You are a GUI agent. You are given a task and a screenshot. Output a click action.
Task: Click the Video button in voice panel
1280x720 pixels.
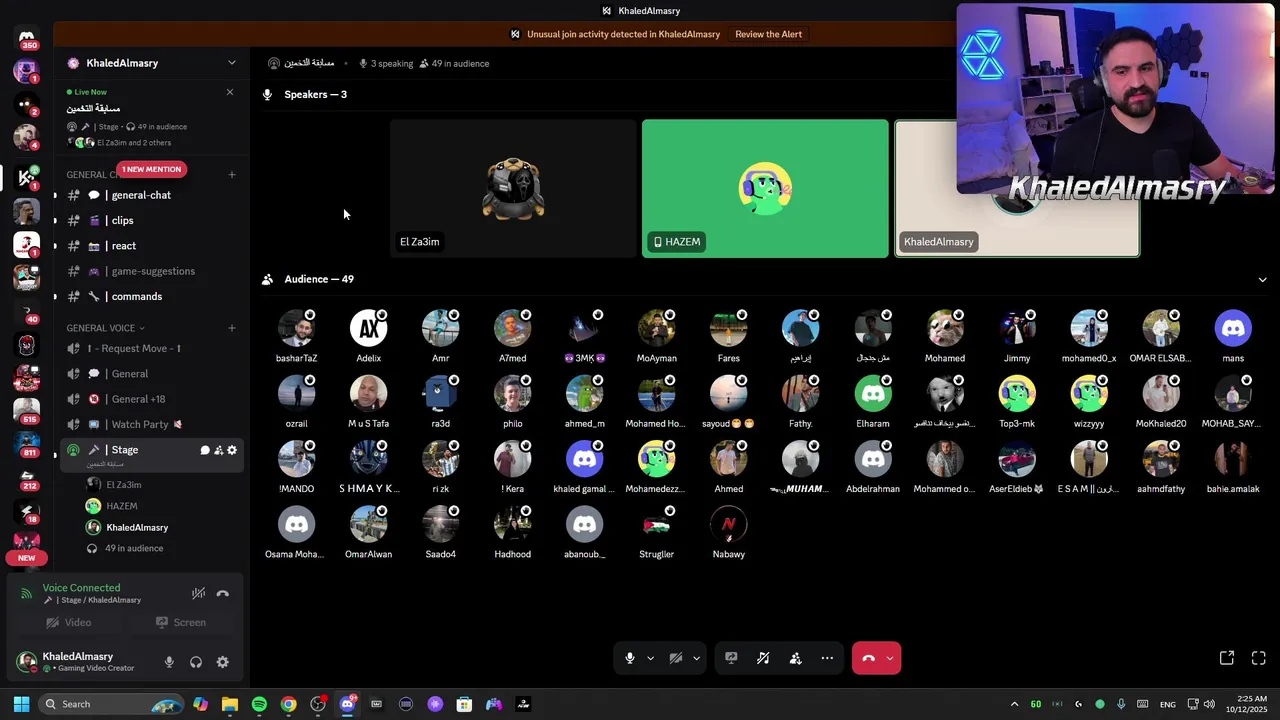pyautogui.click(x=69, y=622)
